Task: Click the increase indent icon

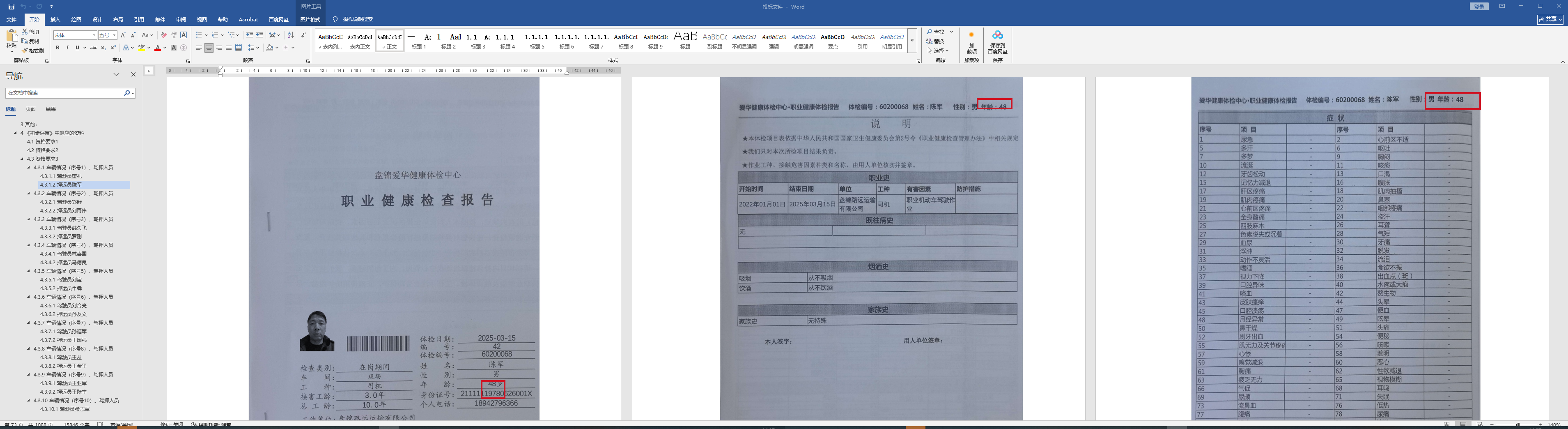Action: click(x=259, y=35)
